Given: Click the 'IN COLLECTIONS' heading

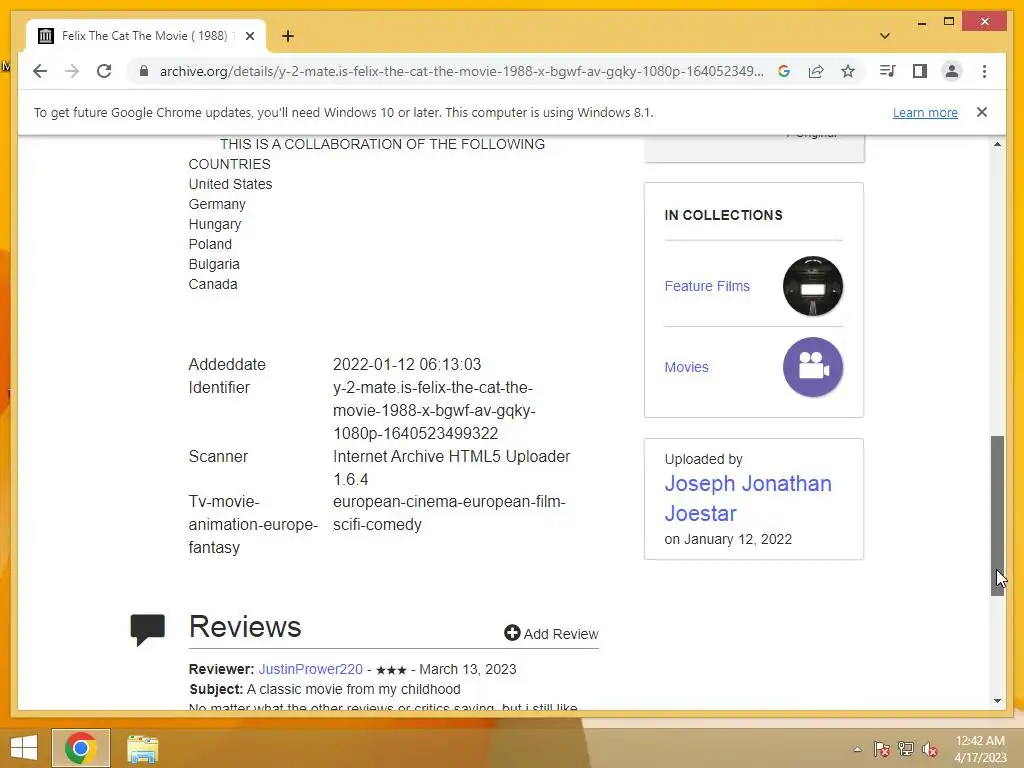Looking at the screenshot, I should (724, 216).
